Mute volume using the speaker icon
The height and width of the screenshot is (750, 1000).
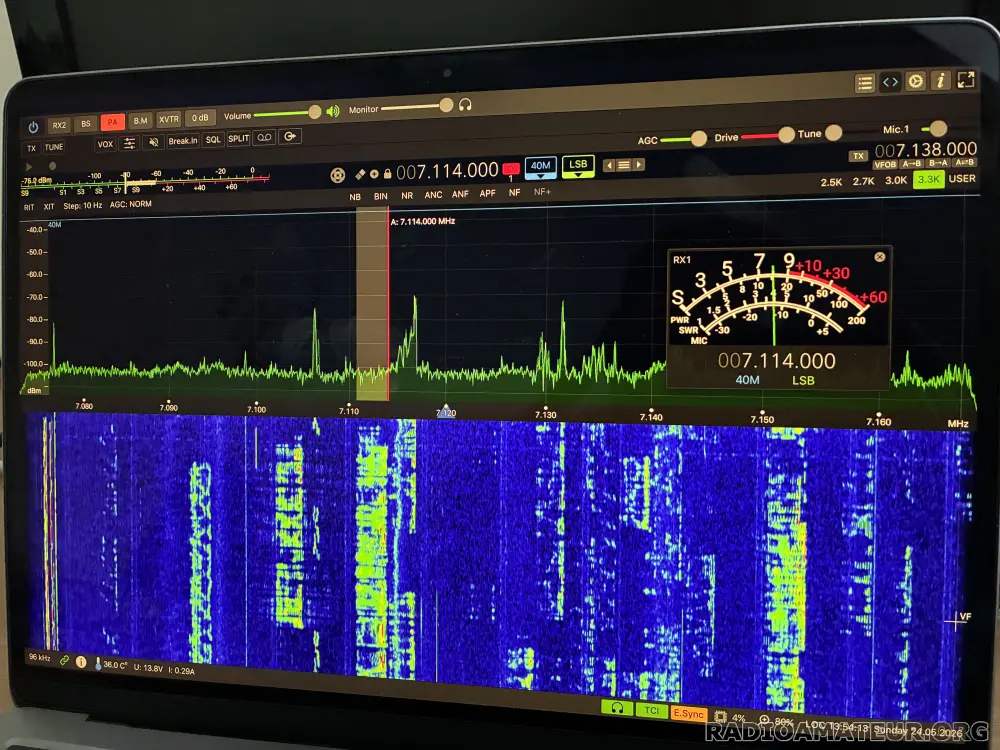click(333, 112)
